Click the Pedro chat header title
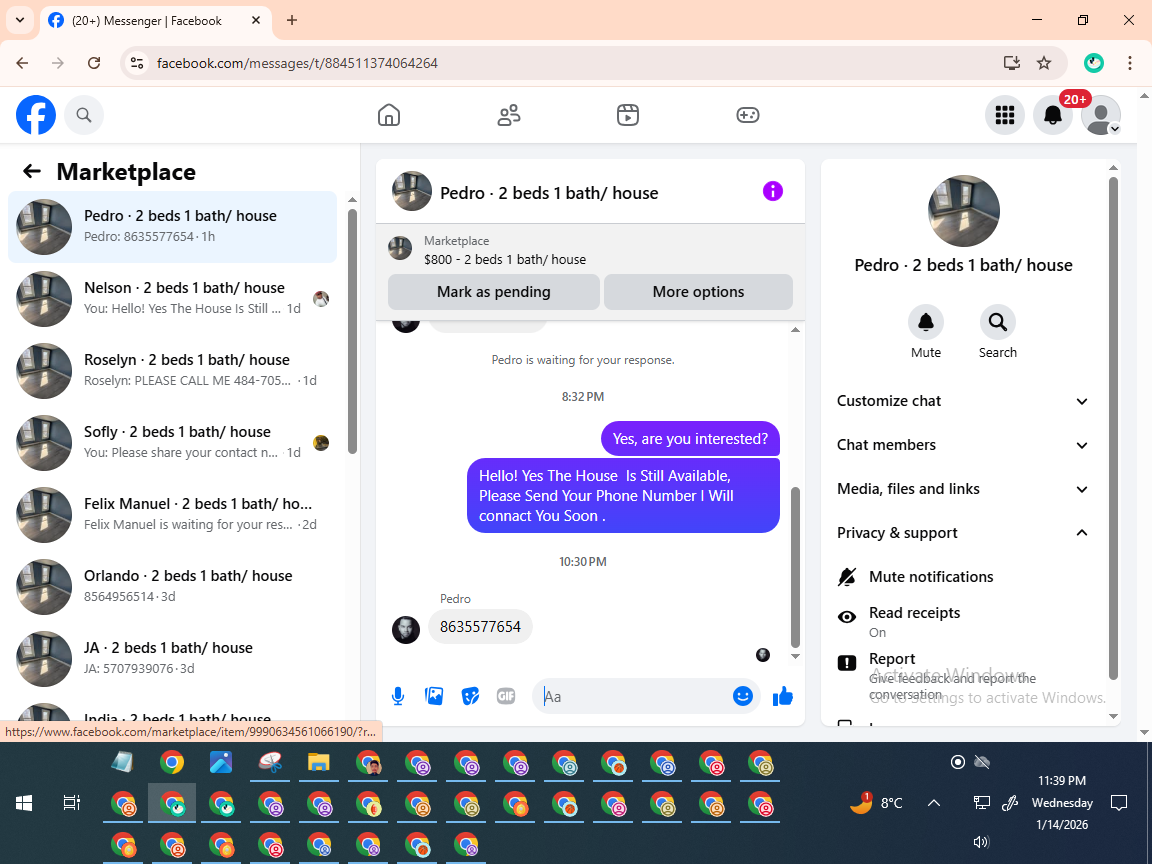Image resolution: width=1152 pixels, height=864 pixels. coord(549,193)
